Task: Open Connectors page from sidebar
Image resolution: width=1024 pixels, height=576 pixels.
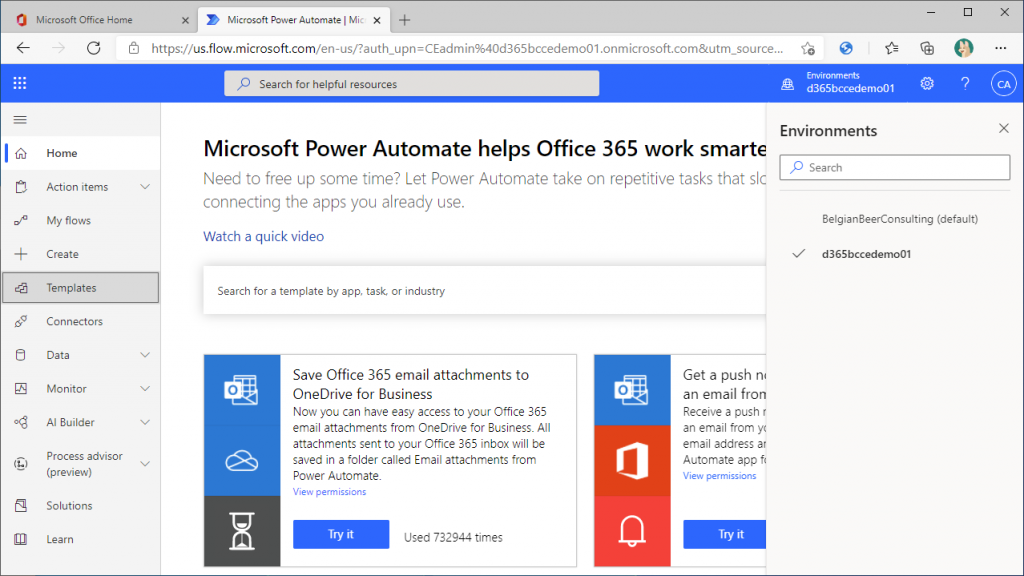Action: point(74,321)
